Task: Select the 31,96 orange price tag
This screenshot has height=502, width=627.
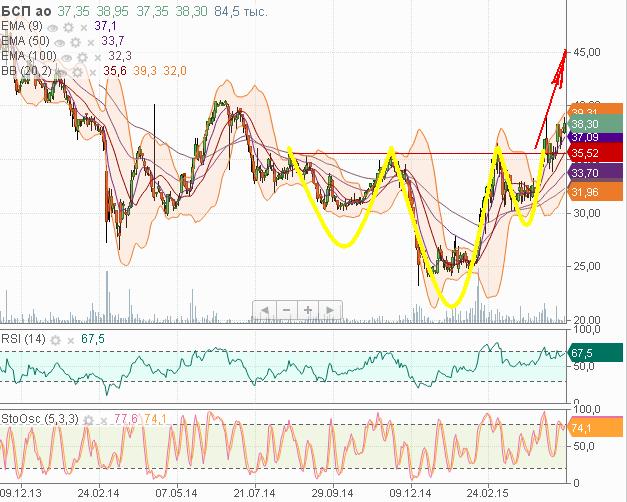Action: tap(595, 192)
